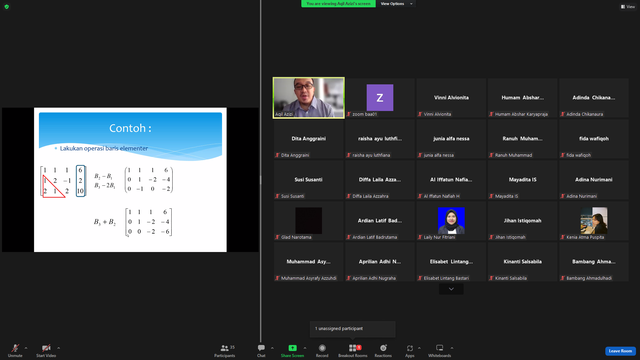
Task: Select Susi Susanti's participant tile
Action: pyautogui.click(x=309, y=180)
